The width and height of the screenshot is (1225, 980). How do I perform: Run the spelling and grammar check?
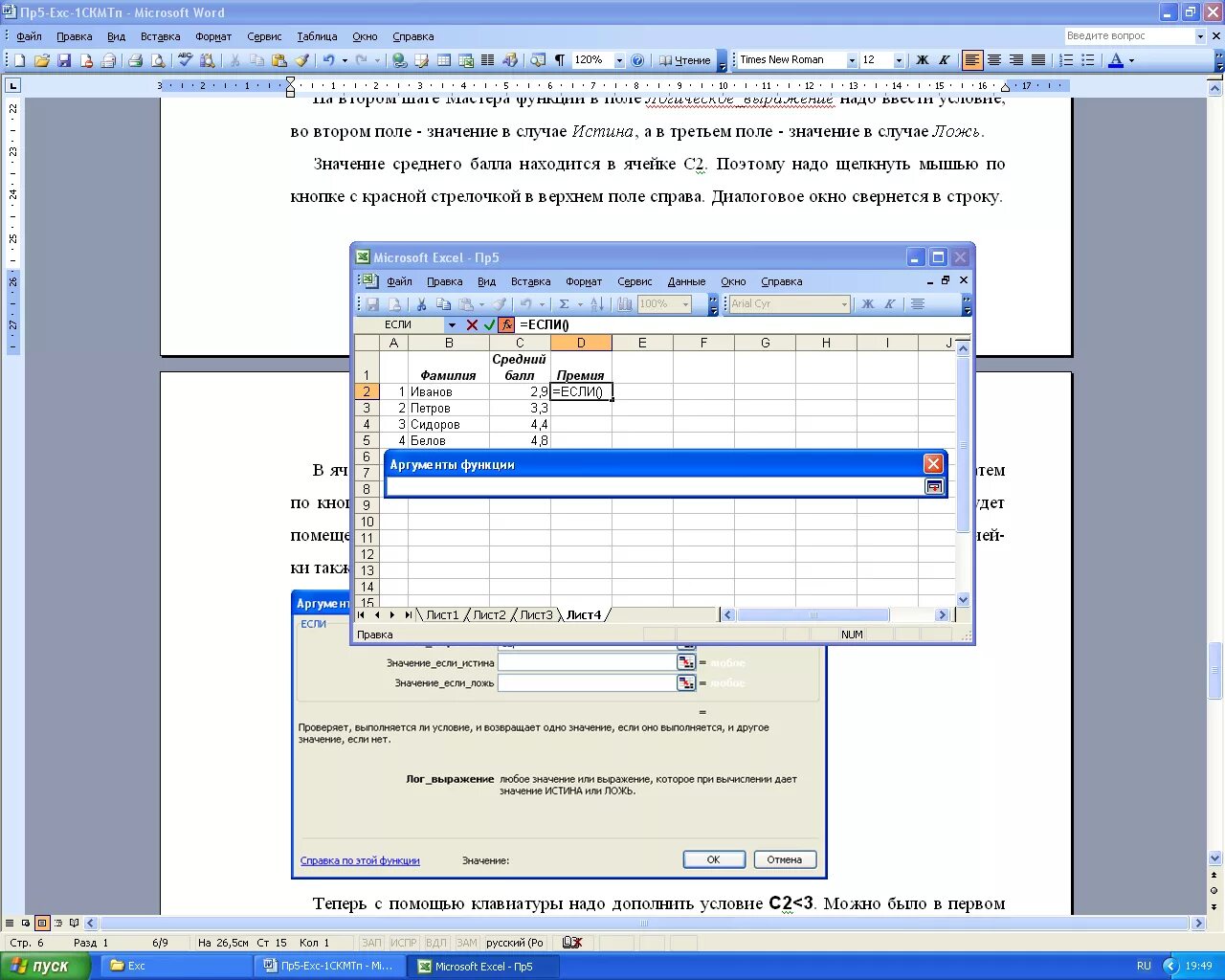coord(185,60)
